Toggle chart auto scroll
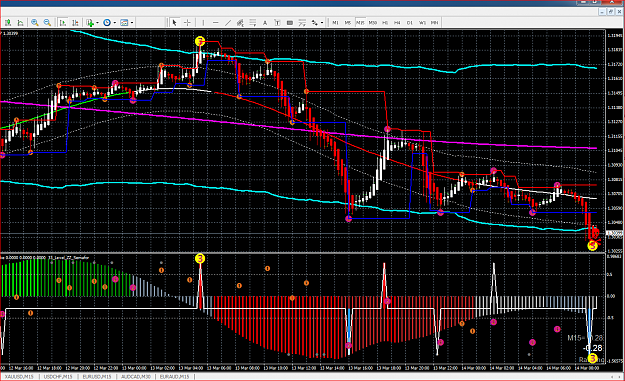 tap(63, 23)
